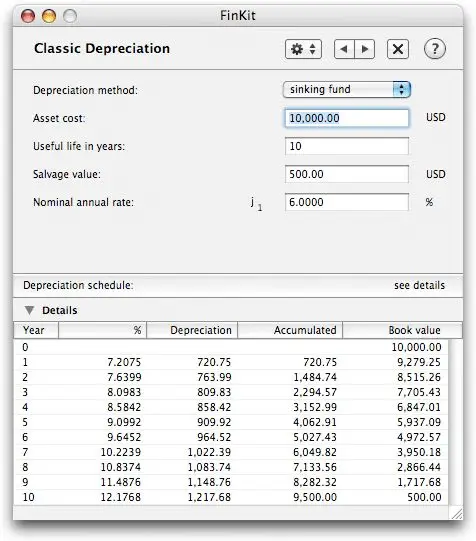The width and height of the screenshot is (476, 541).
Task: Open the Depreciation method dropdown
Action: 347,90
